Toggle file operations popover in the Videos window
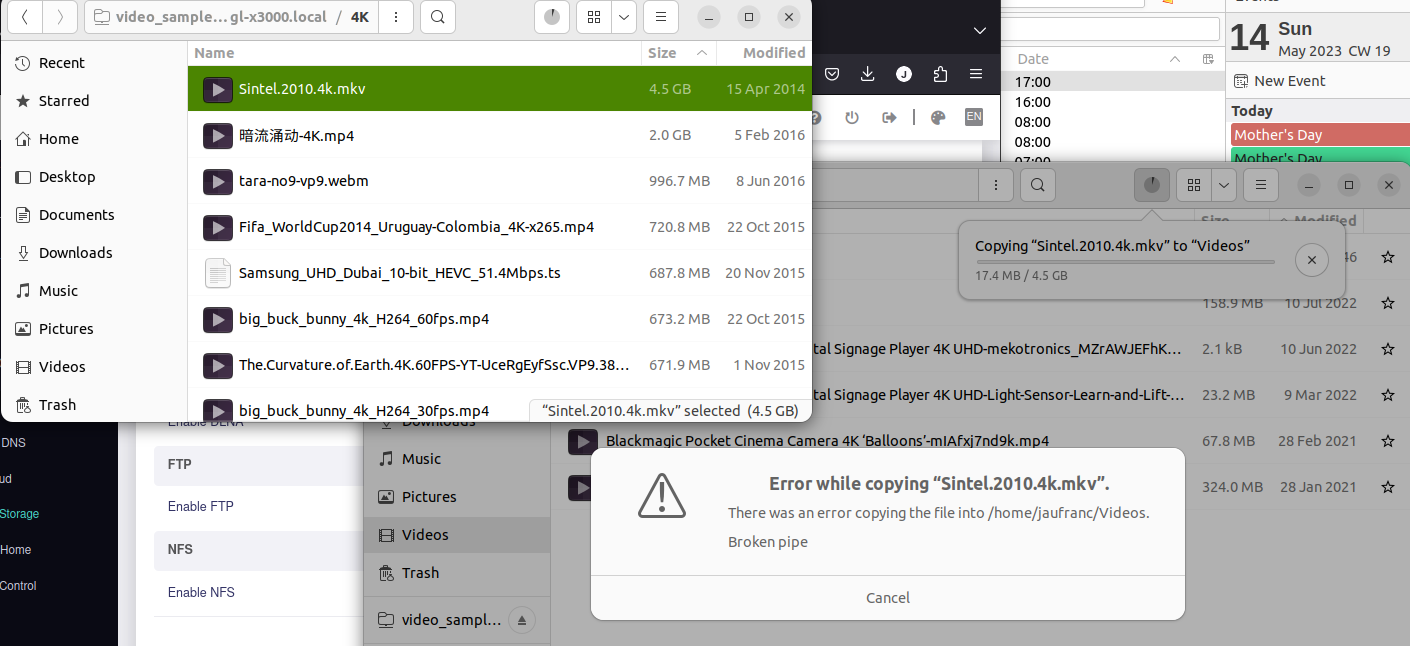This screenshot has height=646, width=1410. coord(1152,185)
